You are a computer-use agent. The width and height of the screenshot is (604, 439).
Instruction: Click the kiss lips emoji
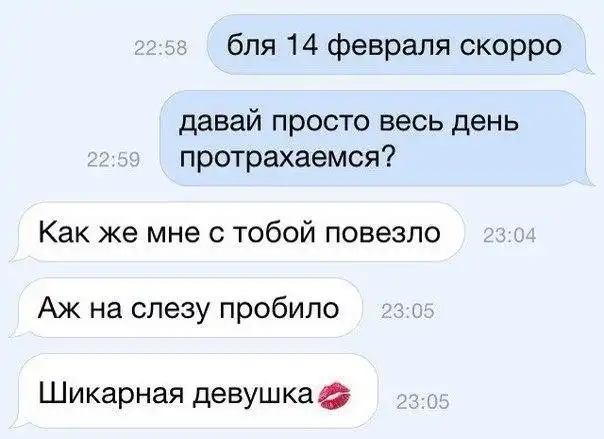(x=334, y=395)
